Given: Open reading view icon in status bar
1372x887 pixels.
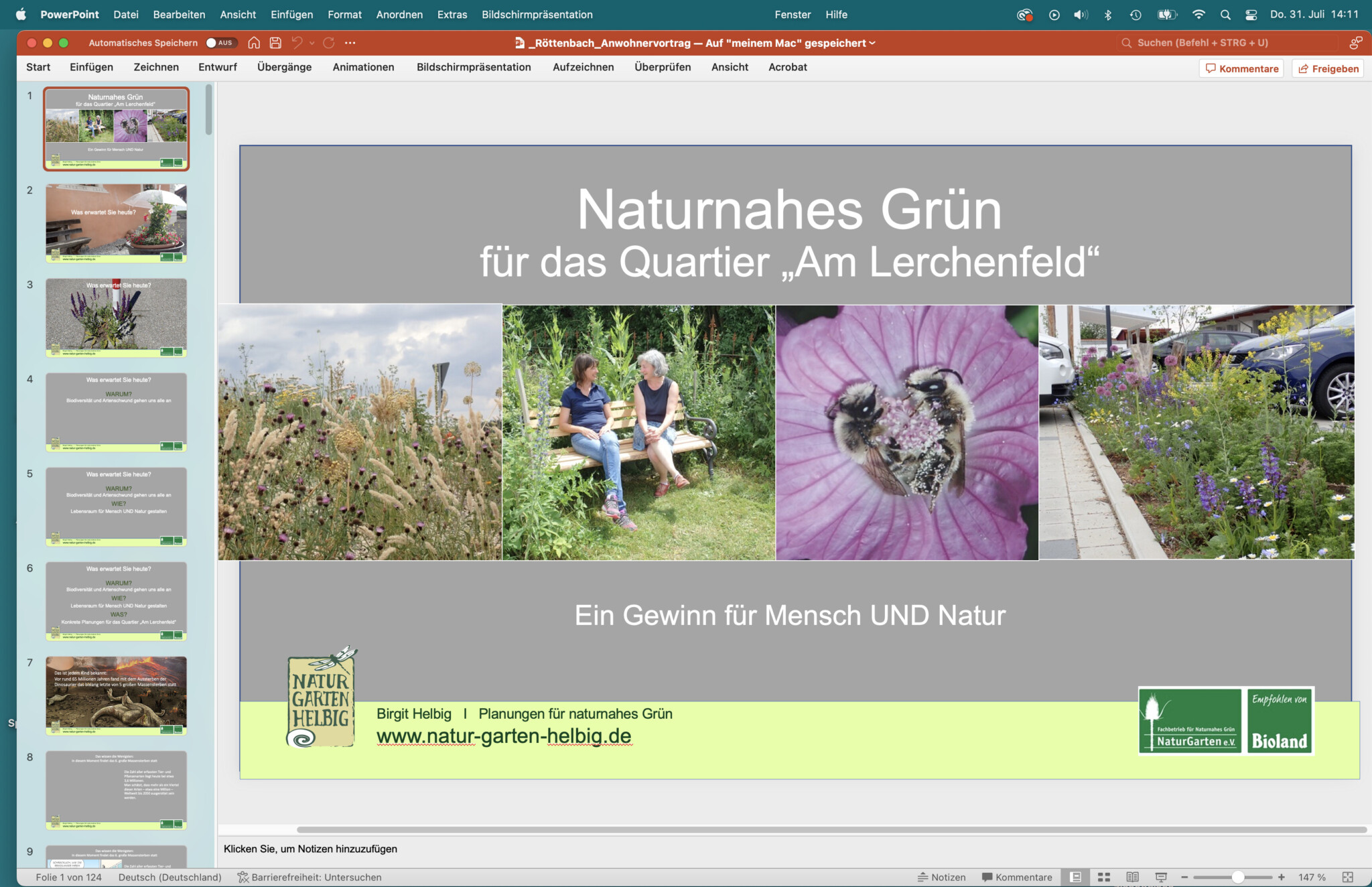Looking at the screenshot, I should coord(1132,877).
